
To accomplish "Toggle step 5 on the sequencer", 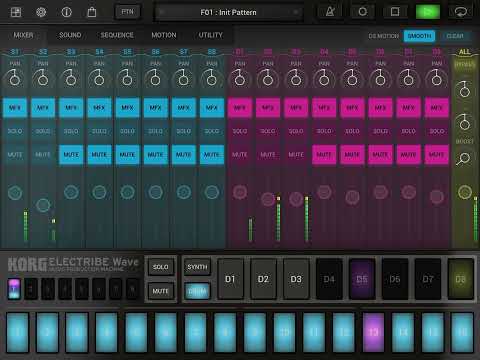I will 136,332.
